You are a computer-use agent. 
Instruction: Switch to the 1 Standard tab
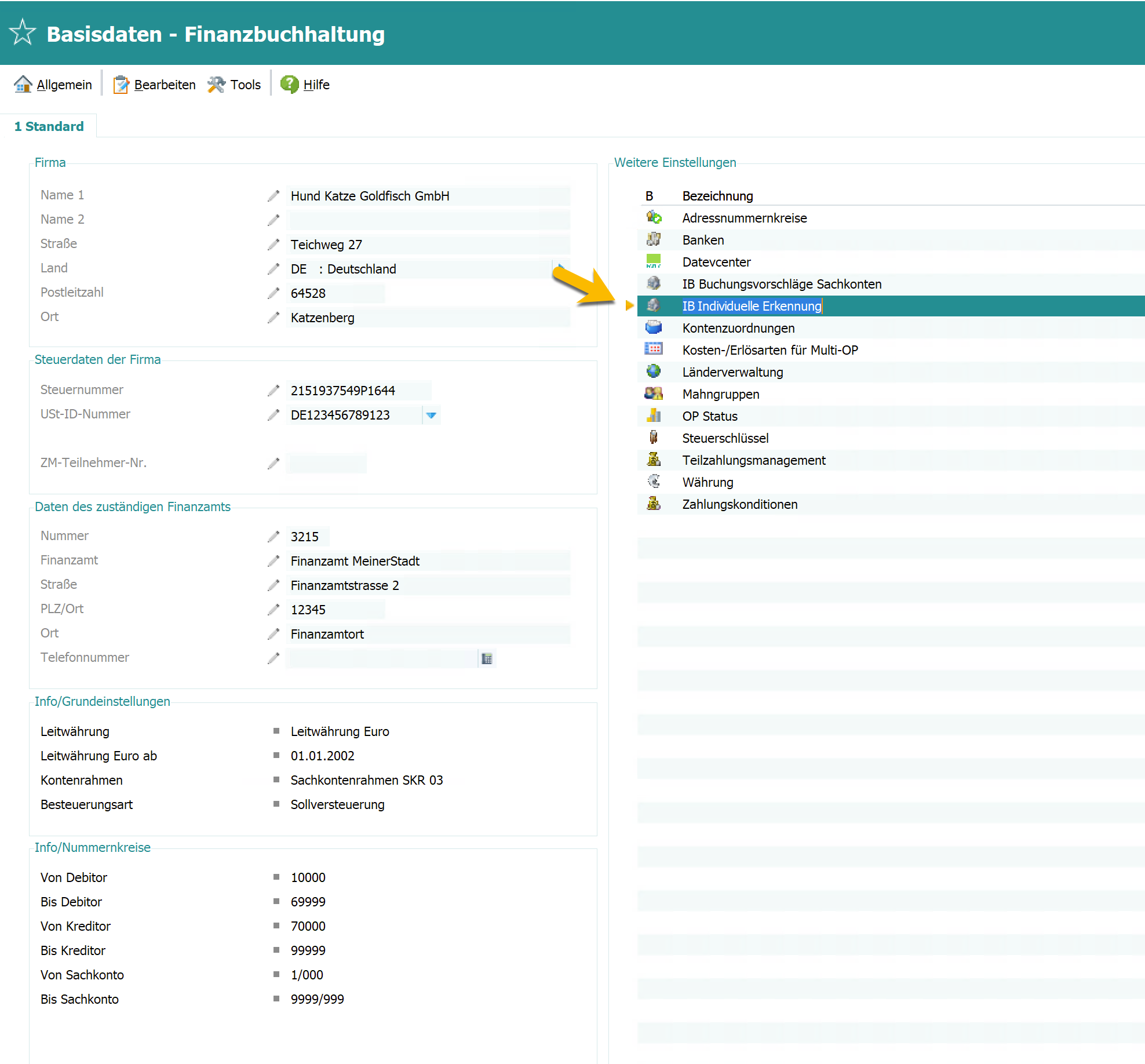[49, 126]
